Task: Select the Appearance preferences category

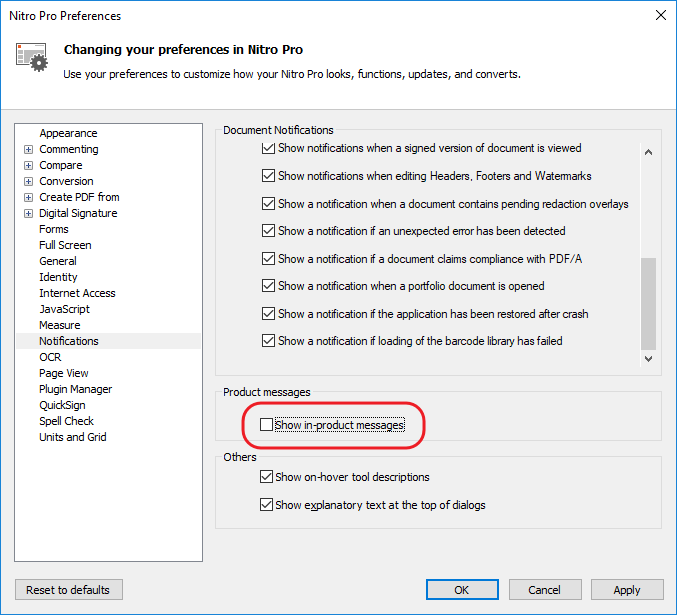Action: [x=68, y=133]
